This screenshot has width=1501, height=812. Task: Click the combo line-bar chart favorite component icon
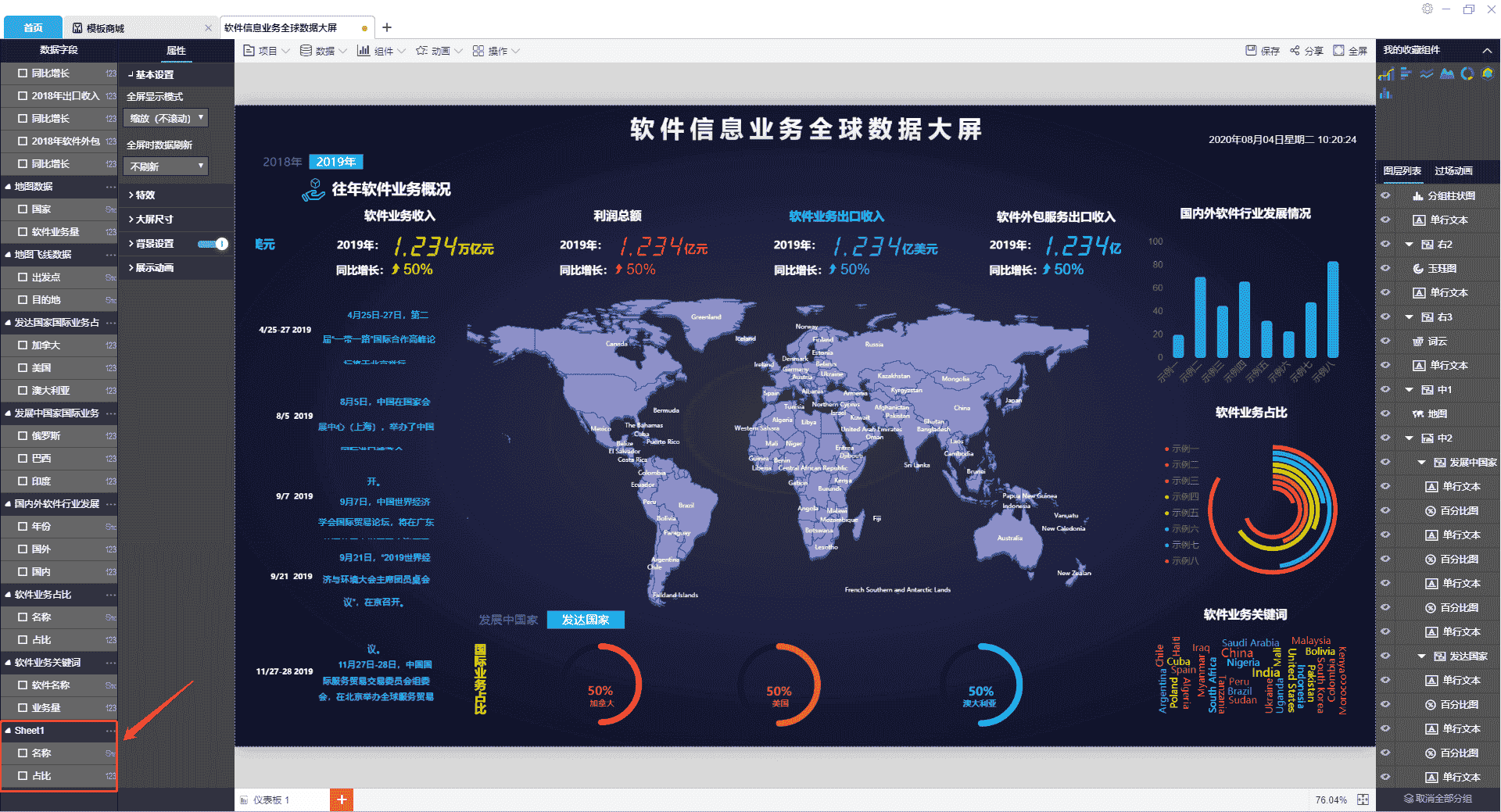(x=1386, y=74)
